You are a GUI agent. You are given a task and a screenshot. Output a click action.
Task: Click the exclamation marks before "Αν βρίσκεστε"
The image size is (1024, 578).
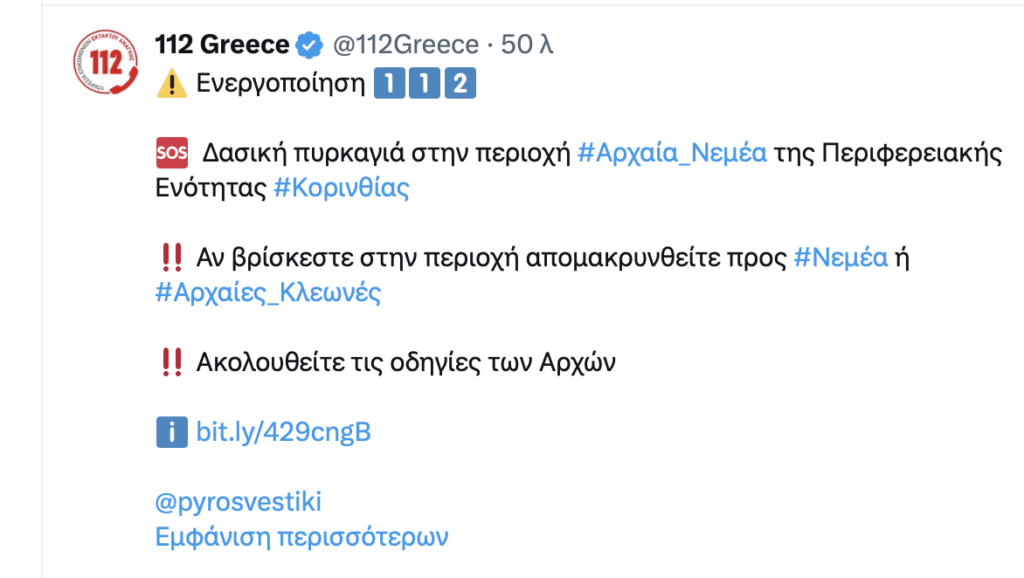click(171, 258)
